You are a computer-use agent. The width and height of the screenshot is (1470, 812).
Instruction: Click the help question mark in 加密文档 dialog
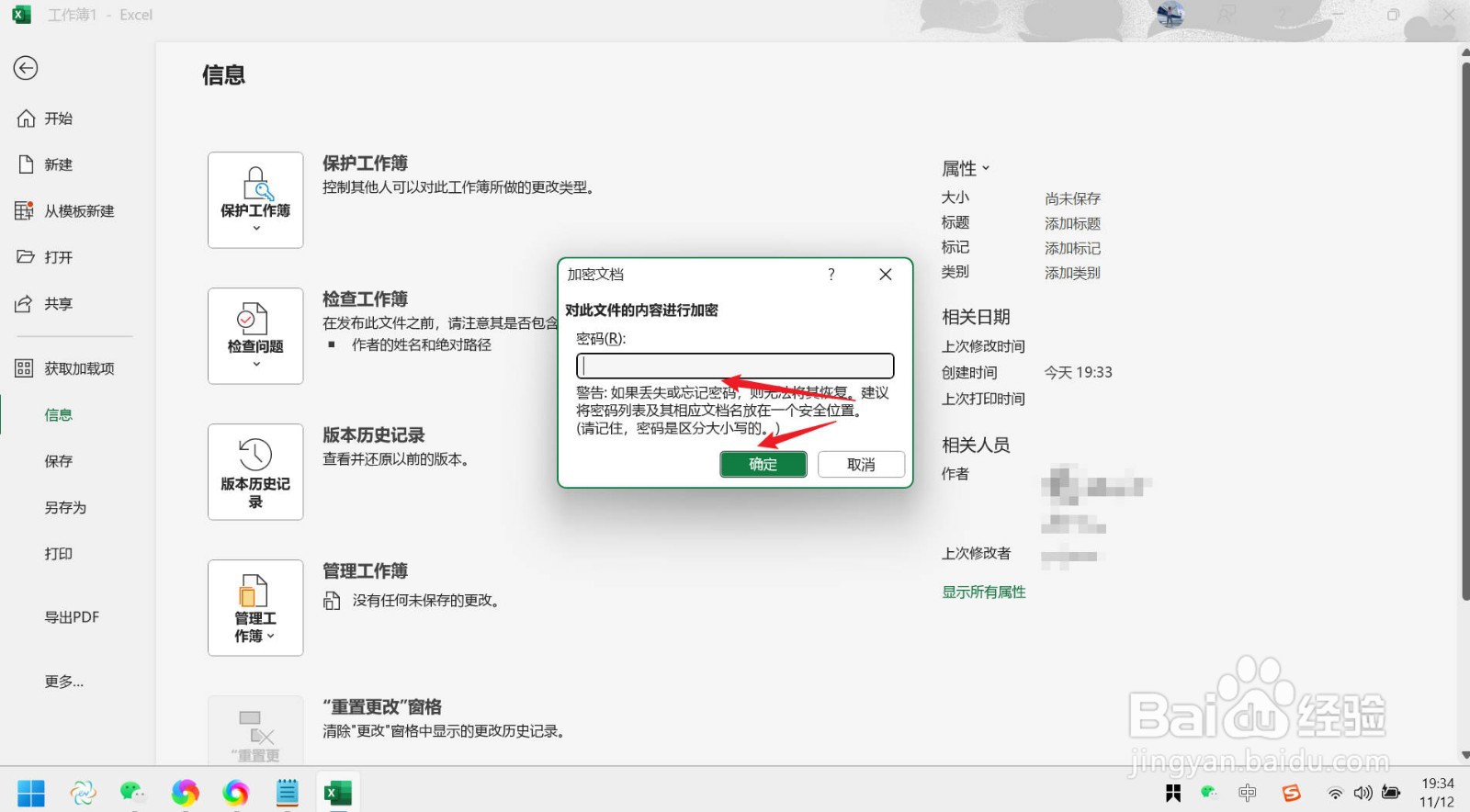tap(831, 275)
